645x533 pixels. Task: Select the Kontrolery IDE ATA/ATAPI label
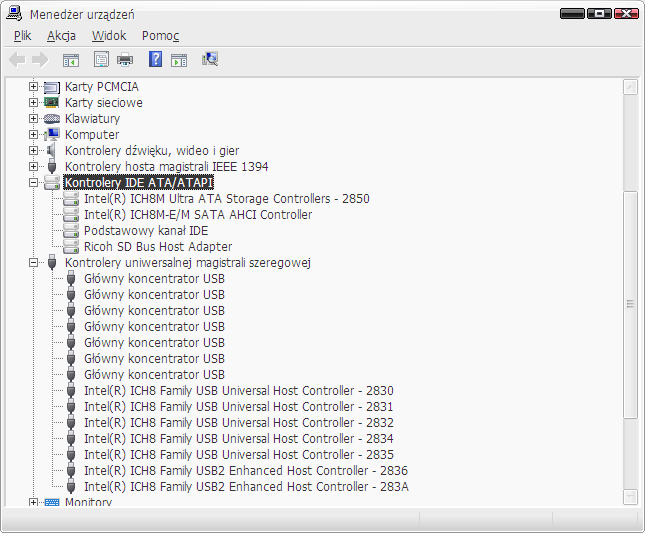139,183
